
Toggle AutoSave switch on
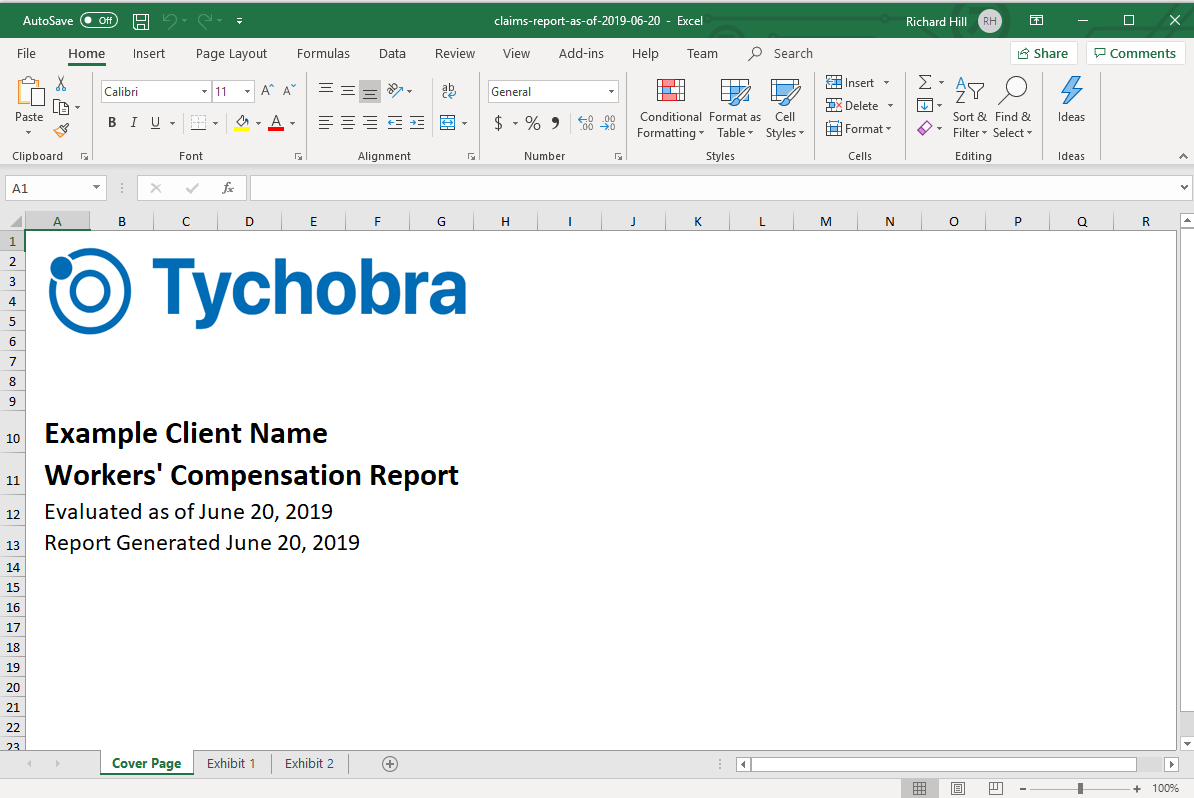[x=99, y=21]
